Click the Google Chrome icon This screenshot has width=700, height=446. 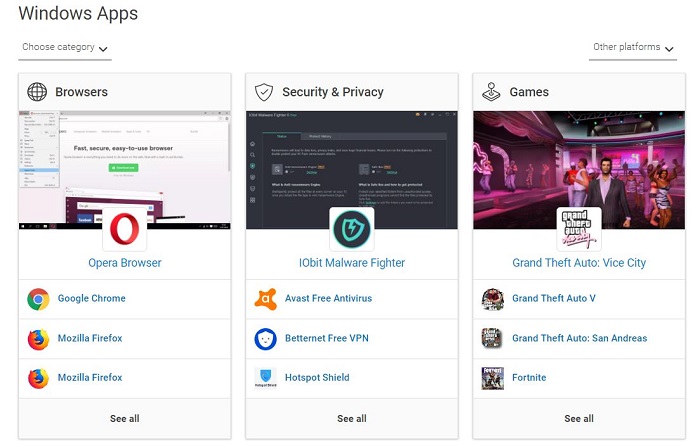(38, 299)
